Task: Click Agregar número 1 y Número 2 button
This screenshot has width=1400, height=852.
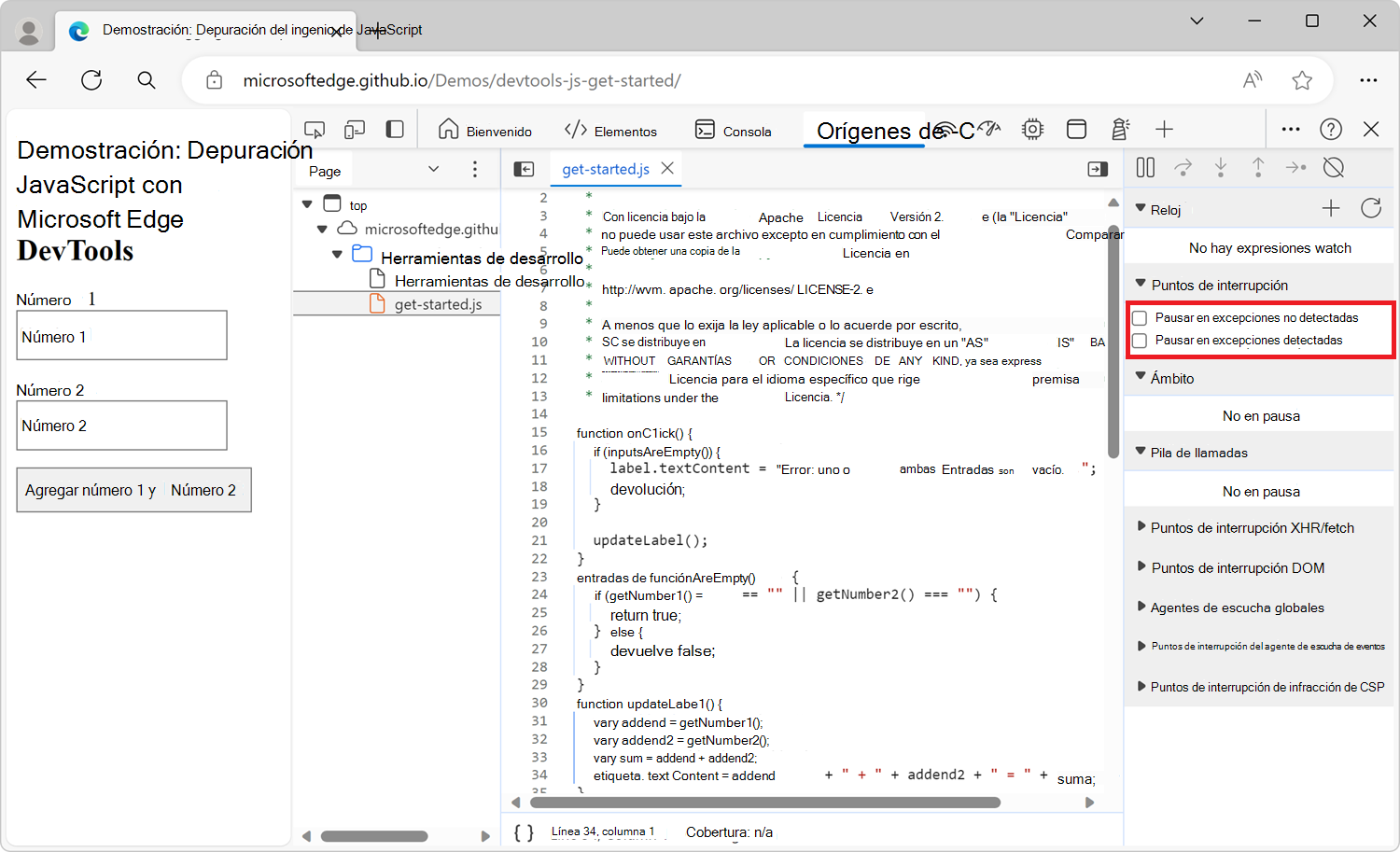Action: point(134,490)
